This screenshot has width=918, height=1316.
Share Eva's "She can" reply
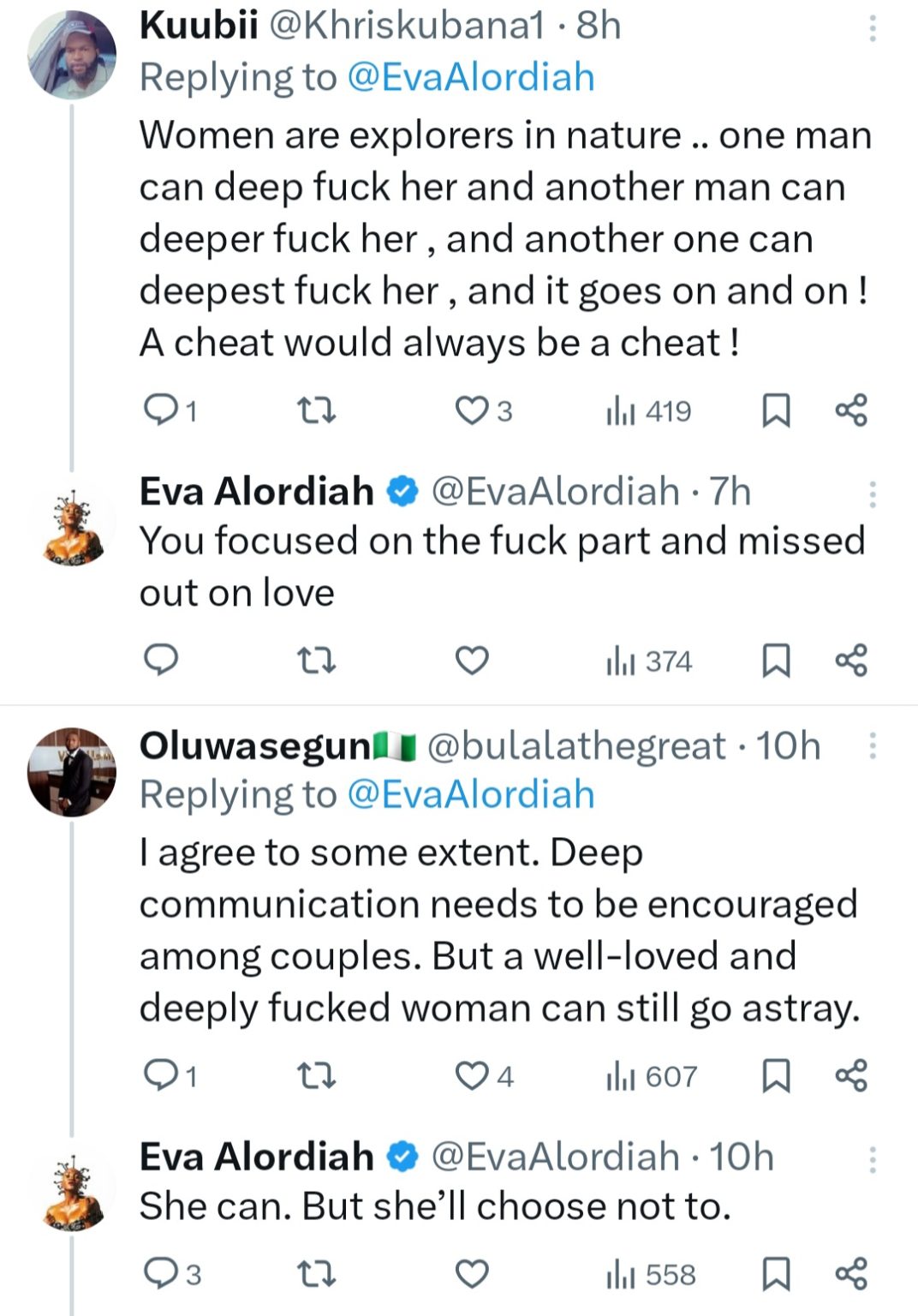click(851, 1274)
